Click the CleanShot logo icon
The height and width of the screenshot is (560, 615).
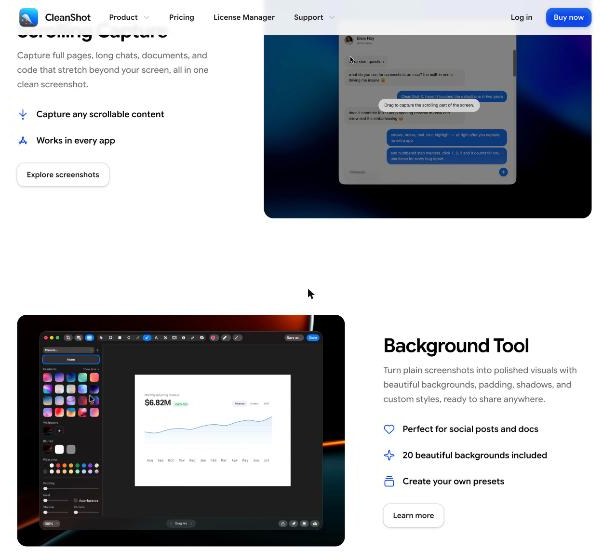click(x=28, y=17)
